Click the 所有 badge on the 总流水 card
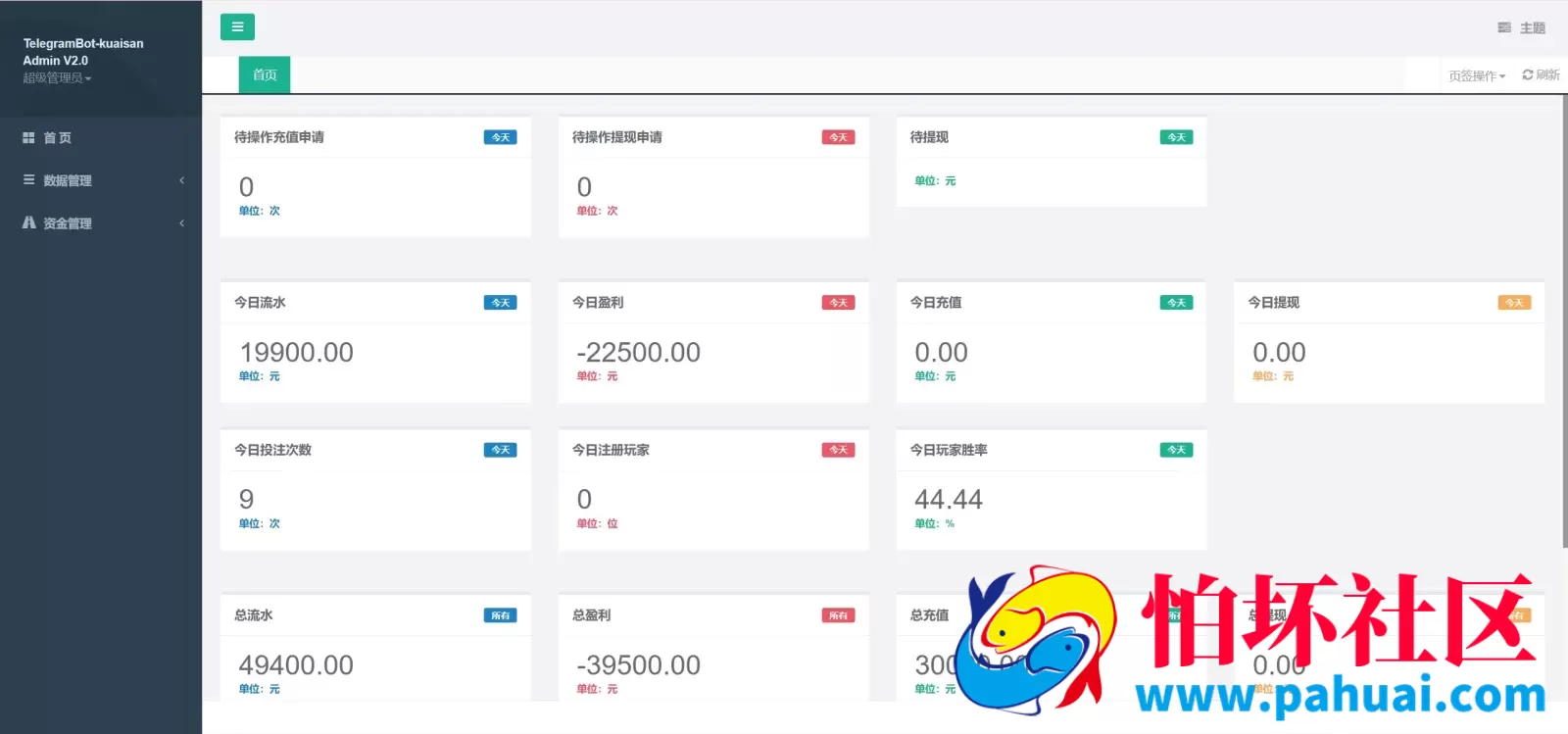The image size is (1568, 734). pos(500,616)
